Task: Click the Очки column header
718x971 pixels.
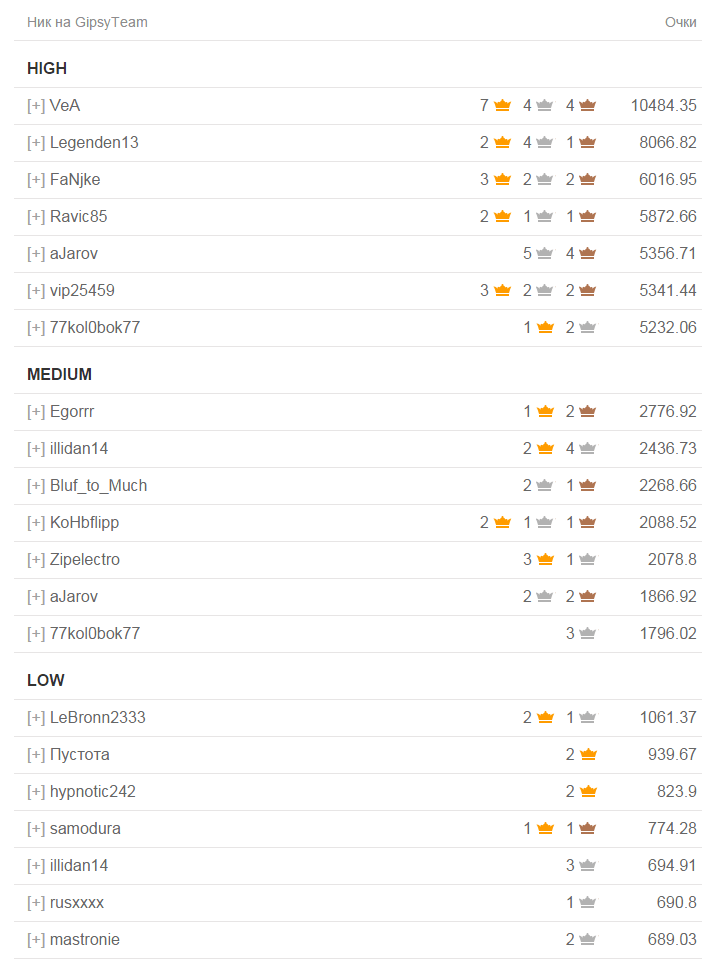Action: 680,22
